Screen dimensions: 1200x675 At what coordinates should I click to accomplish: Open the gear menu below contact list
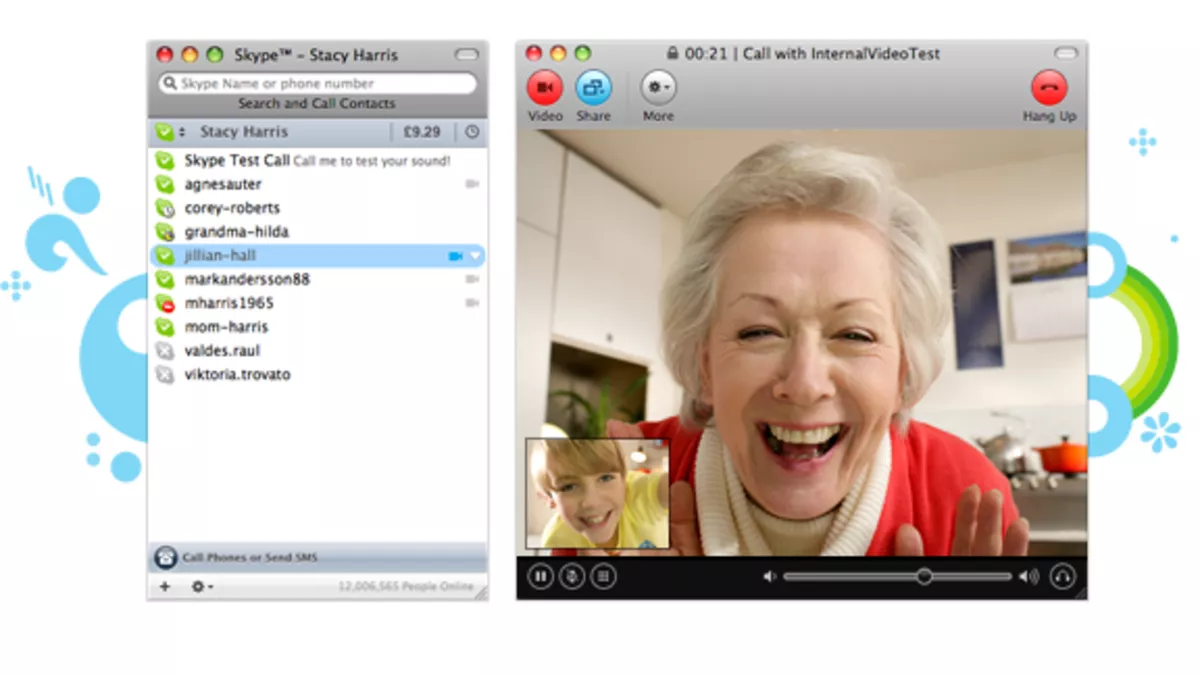(x=201, y=586)
